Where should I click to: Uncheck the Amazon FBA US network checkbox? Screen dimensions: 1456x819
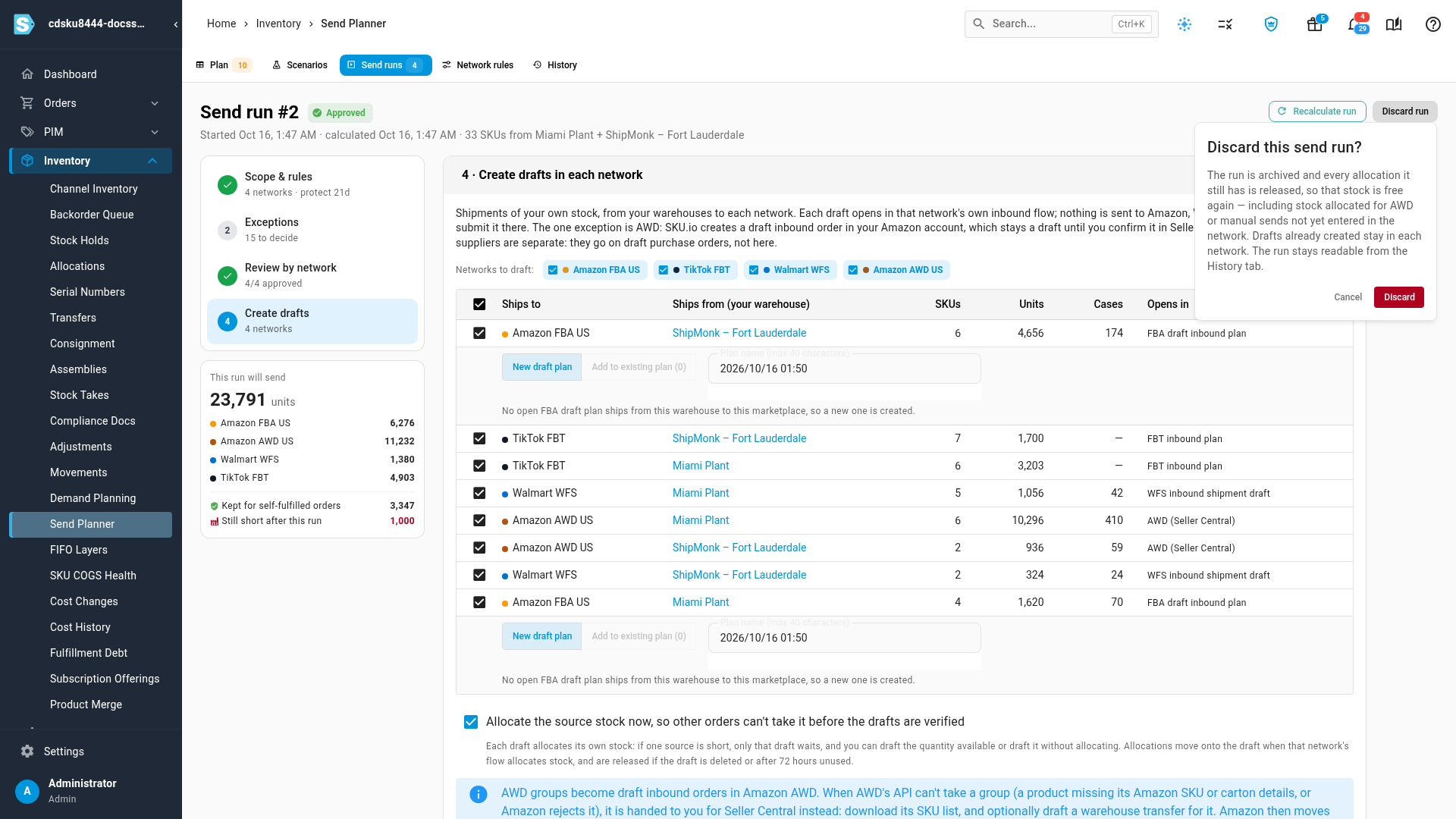click(x=553, y=270)
